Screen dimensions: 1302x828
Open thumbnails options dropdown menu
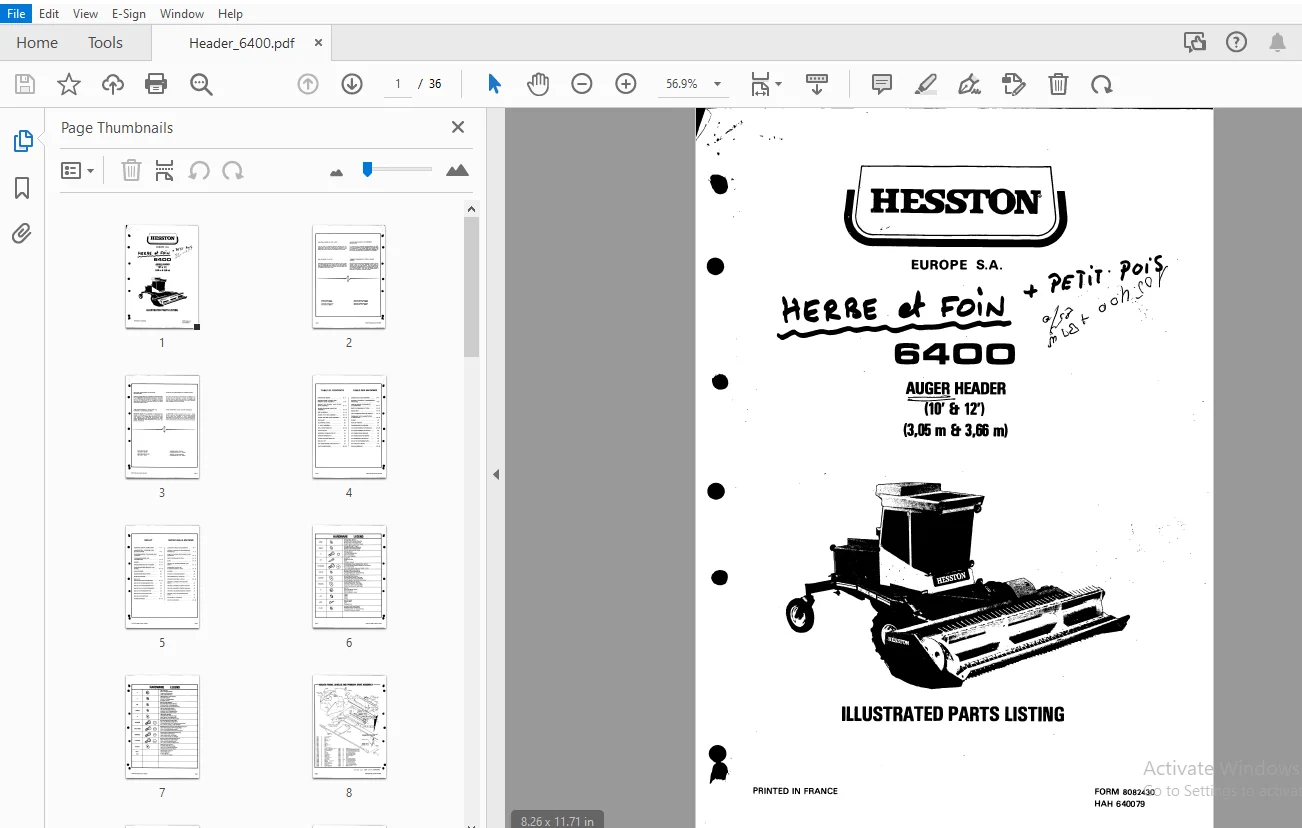[x=78, y=170]
